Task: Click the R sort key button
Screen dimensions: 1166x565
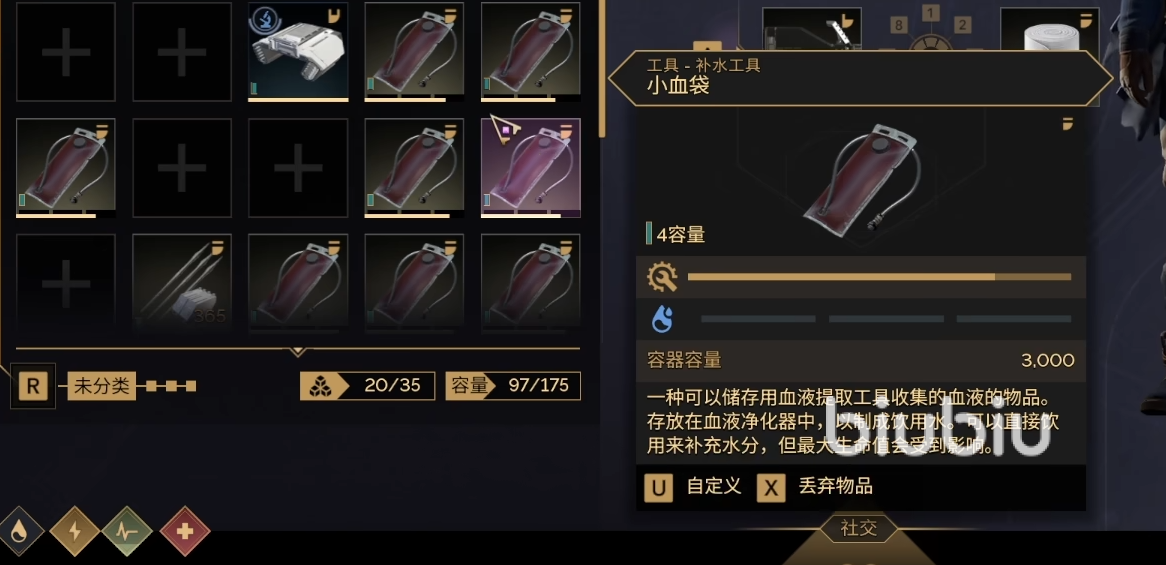Action: (x=33, y=386)
